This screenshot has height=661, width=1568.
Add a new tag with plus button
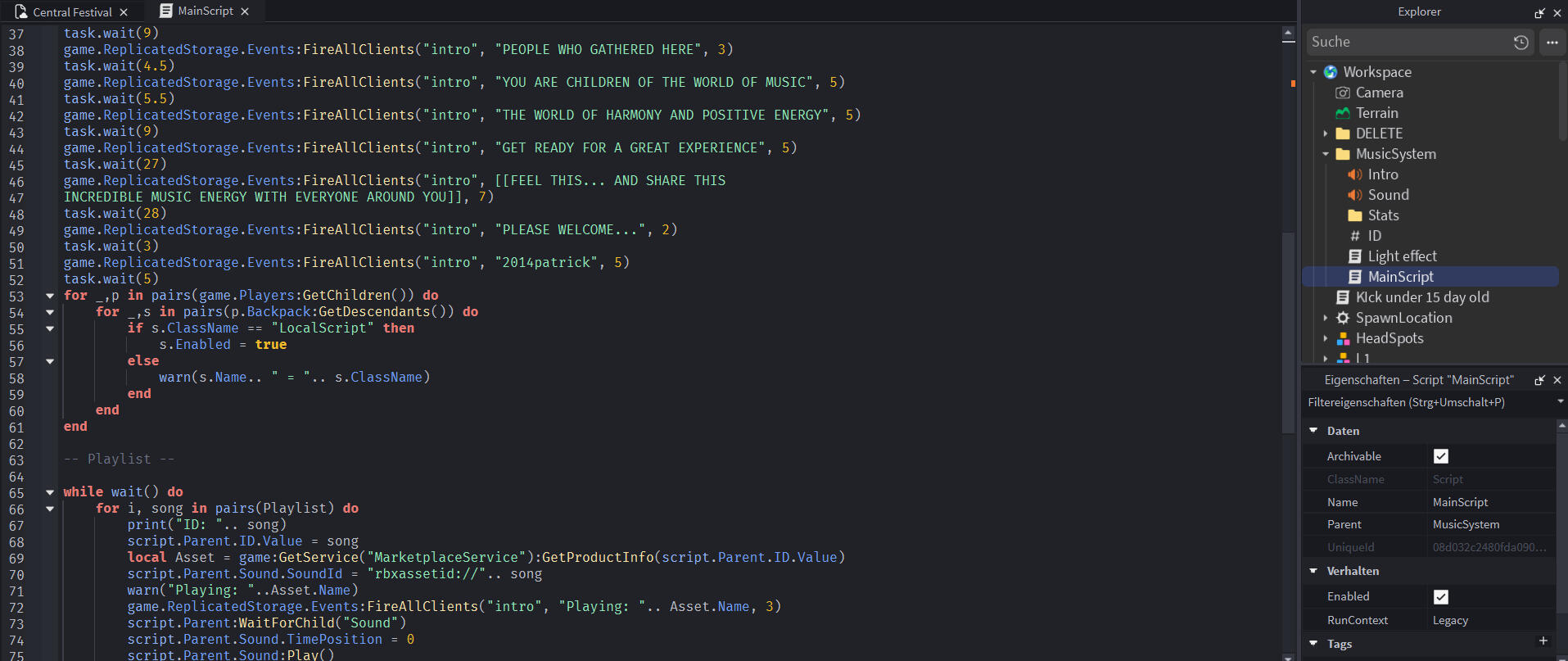[1543, 641]
